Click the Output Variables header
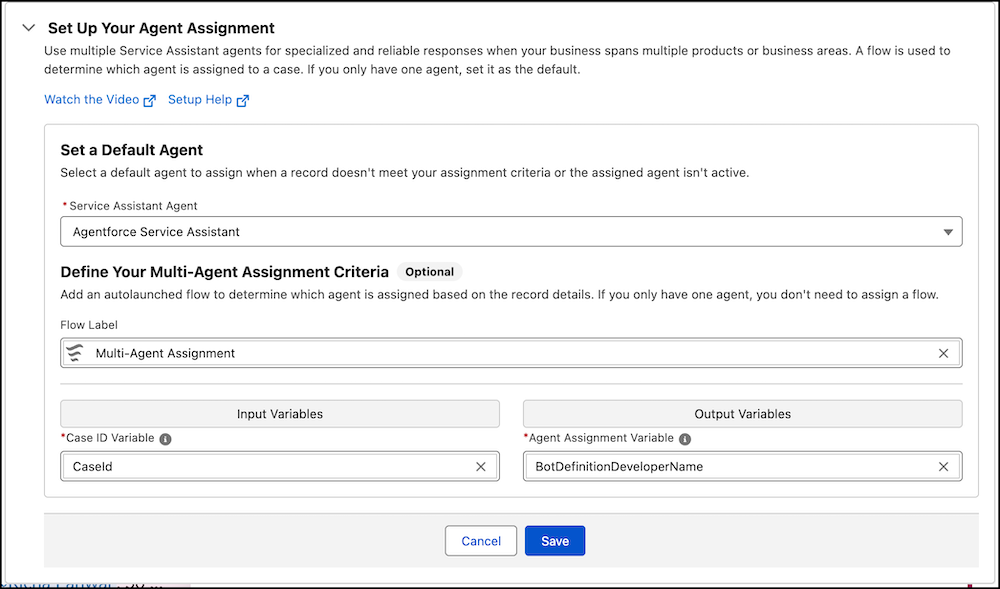This screenshot has width=1000, height=589. tap(742, 414)
